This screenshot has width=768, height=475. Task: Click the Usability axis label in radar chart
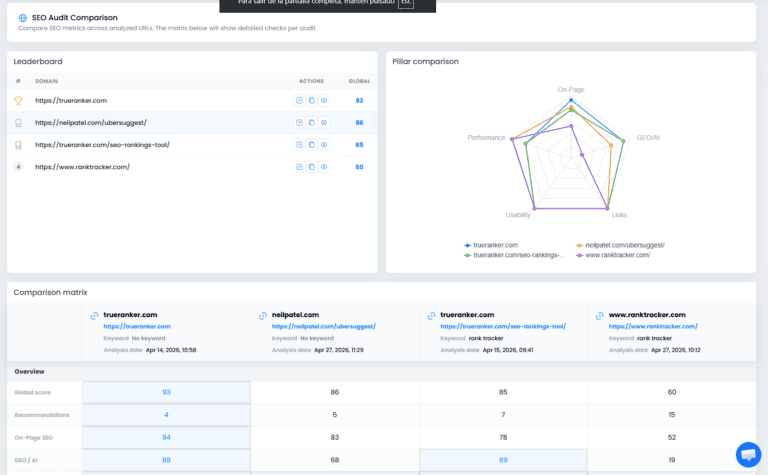click(x=518, y=215)
